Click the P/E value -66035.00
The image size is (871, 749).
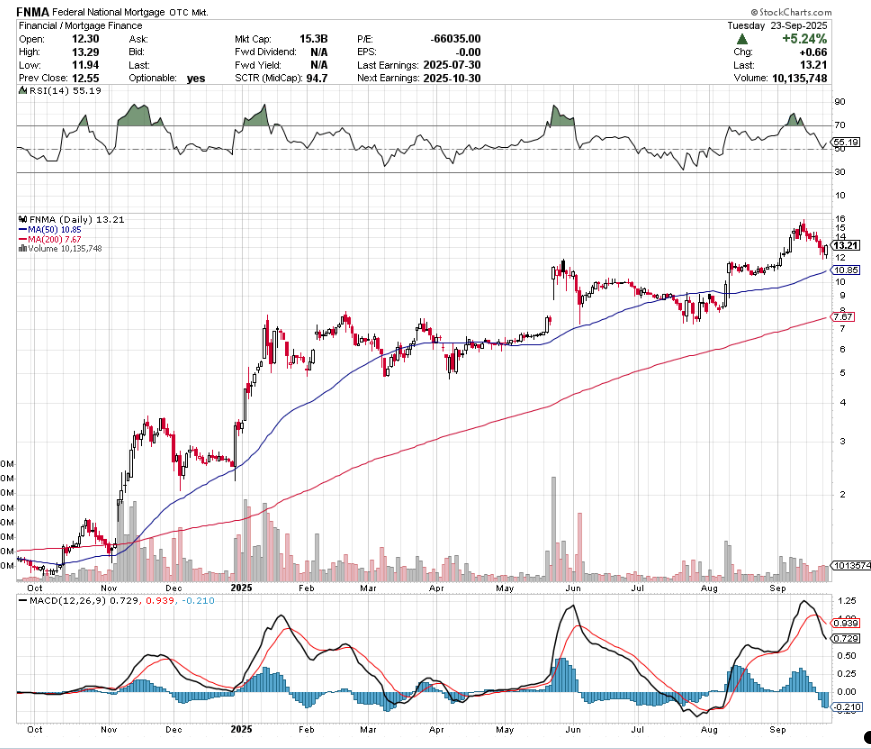(x=455, y=39)
